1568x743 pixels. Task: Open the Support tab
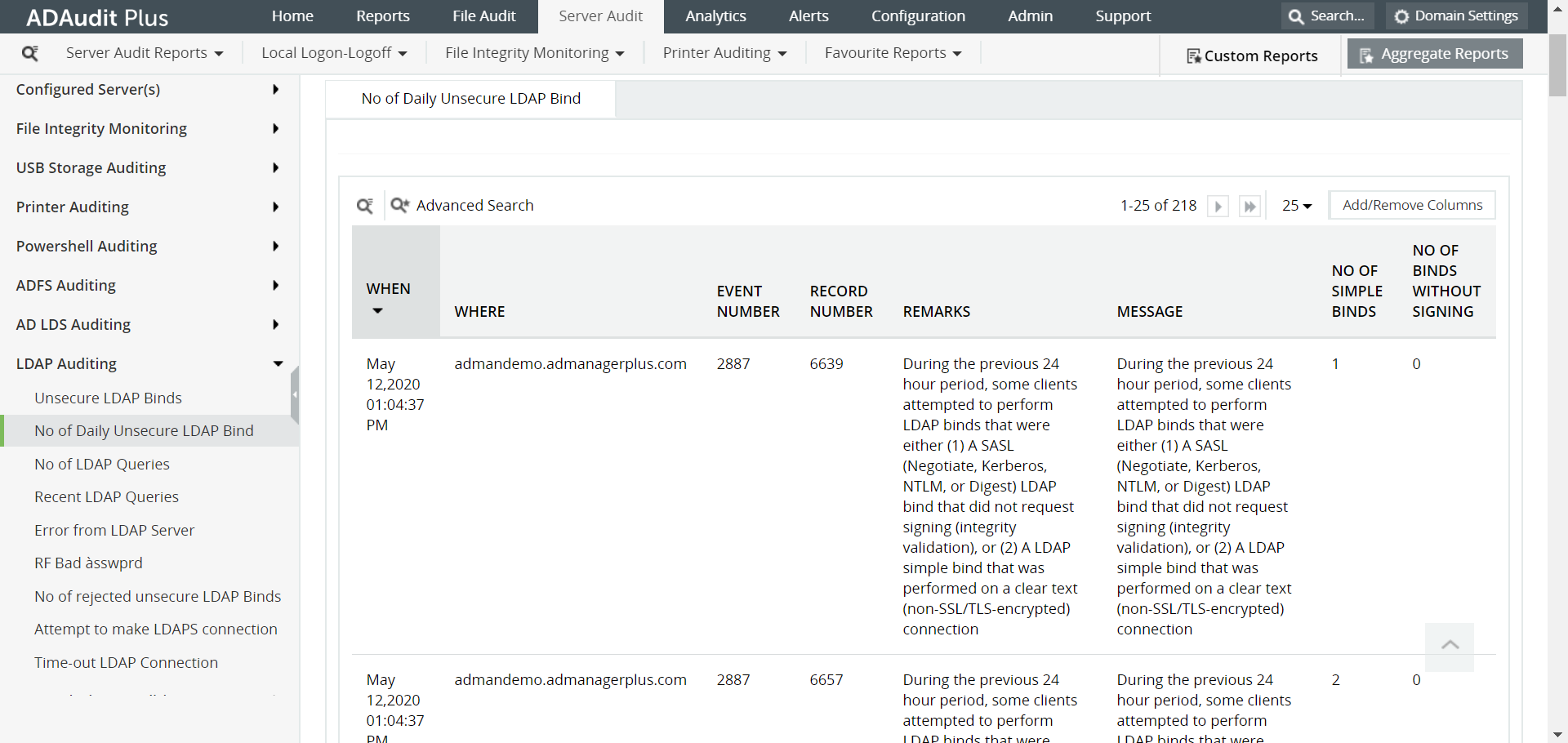coord(1123,16)
